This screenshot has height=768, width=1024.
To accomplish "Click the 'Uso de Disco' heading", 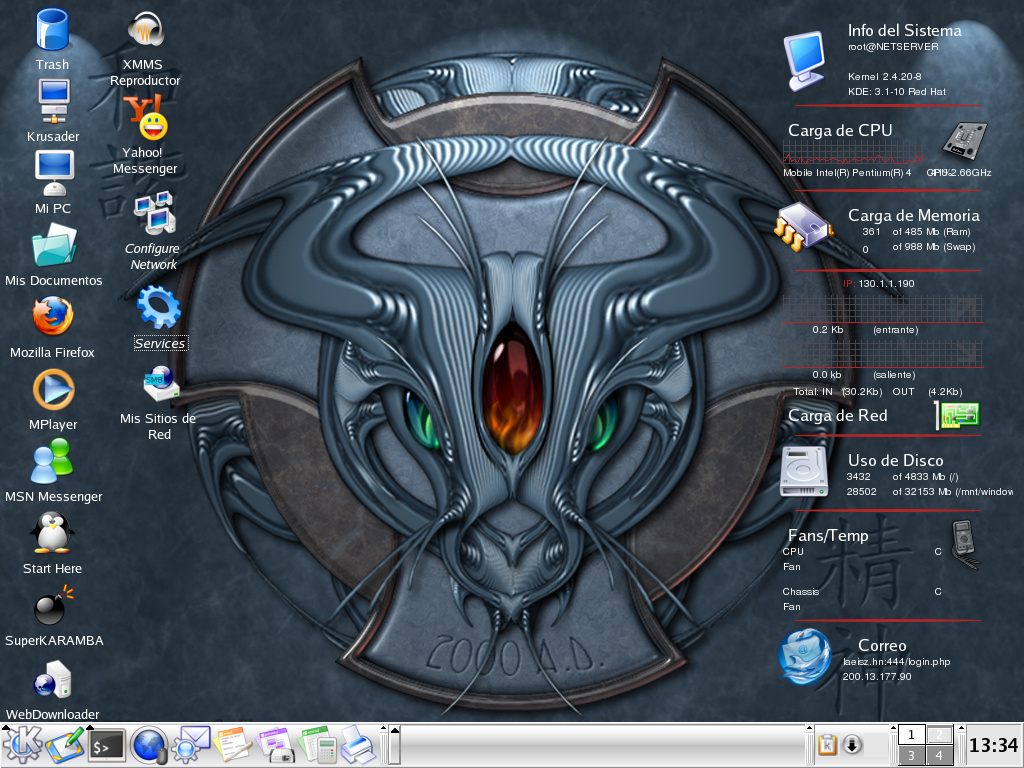I will click(895, 460).
